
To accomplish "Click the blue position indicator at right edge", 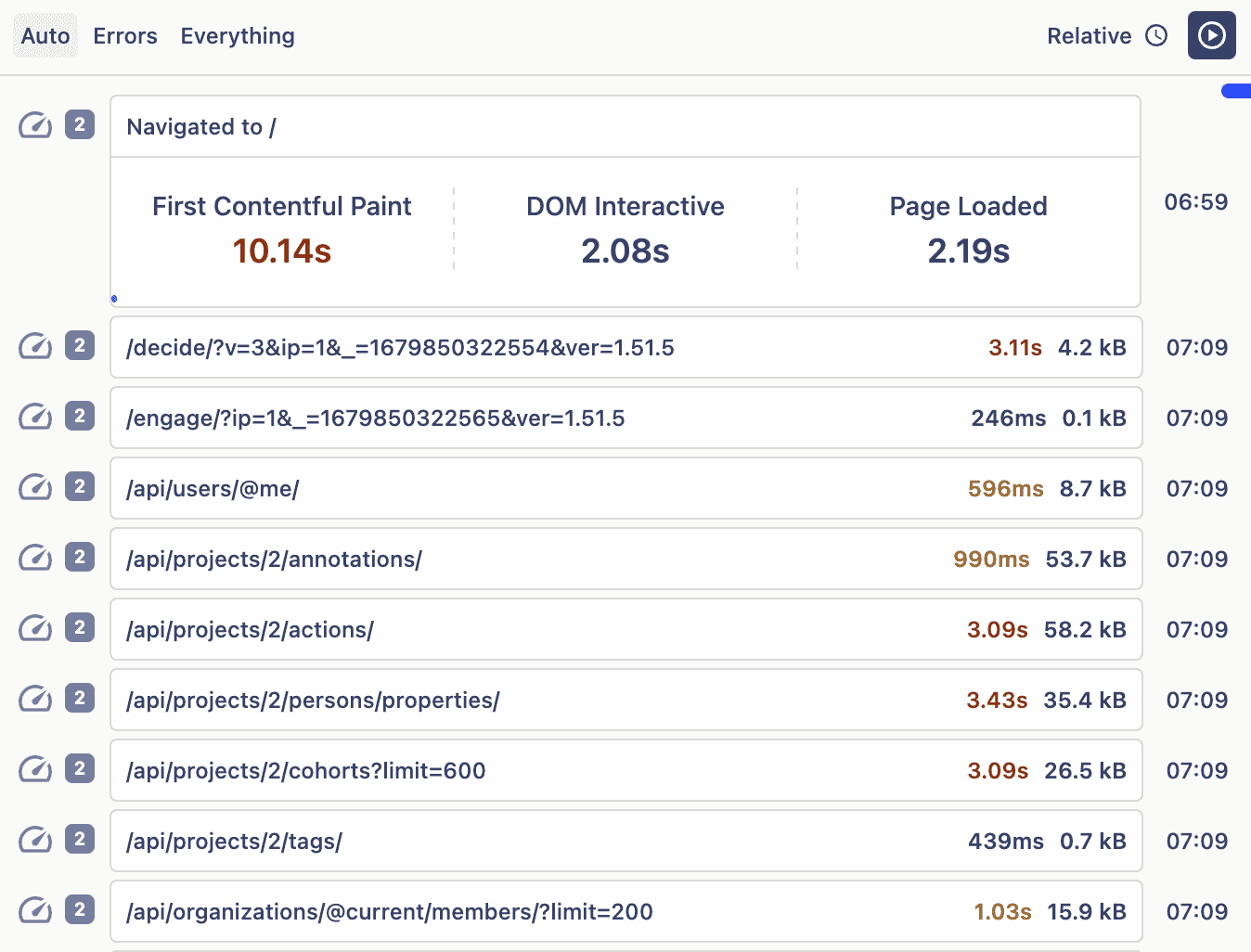I will [1236, 91].
